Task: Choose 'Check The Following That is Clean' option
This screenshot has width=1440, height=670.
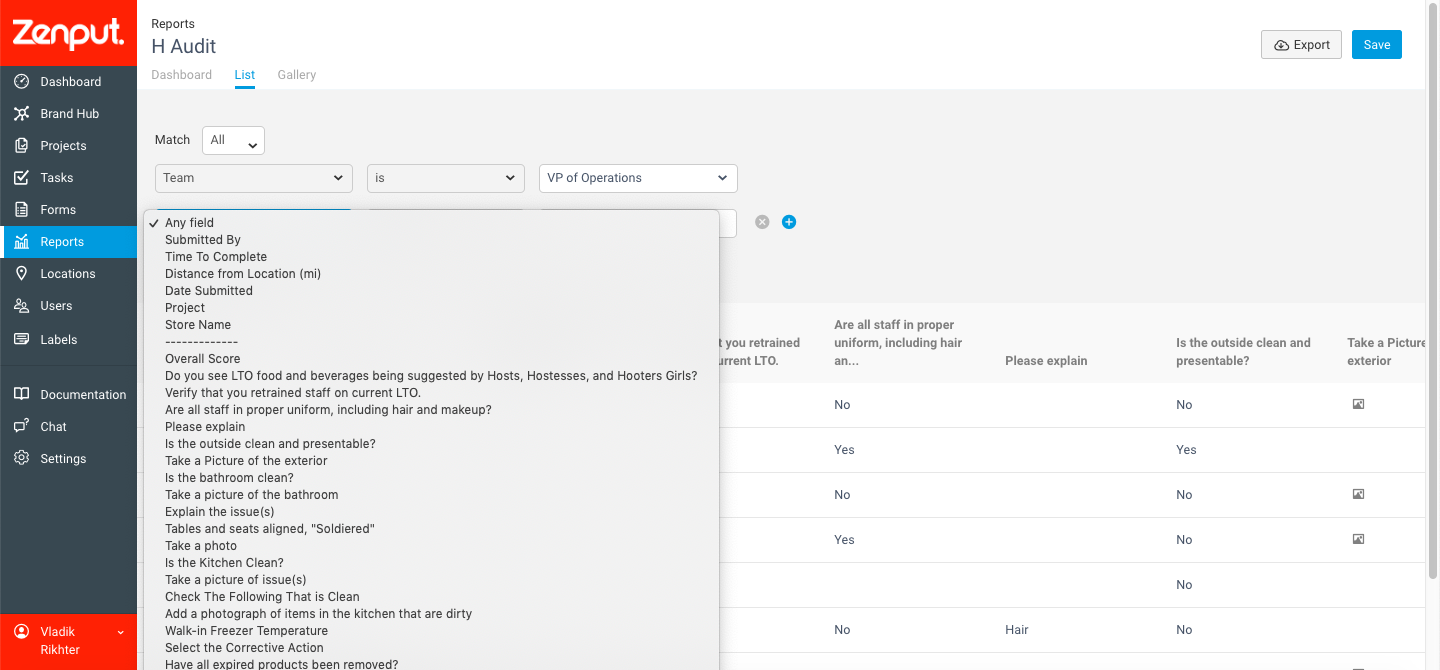Action: [431, 597]
